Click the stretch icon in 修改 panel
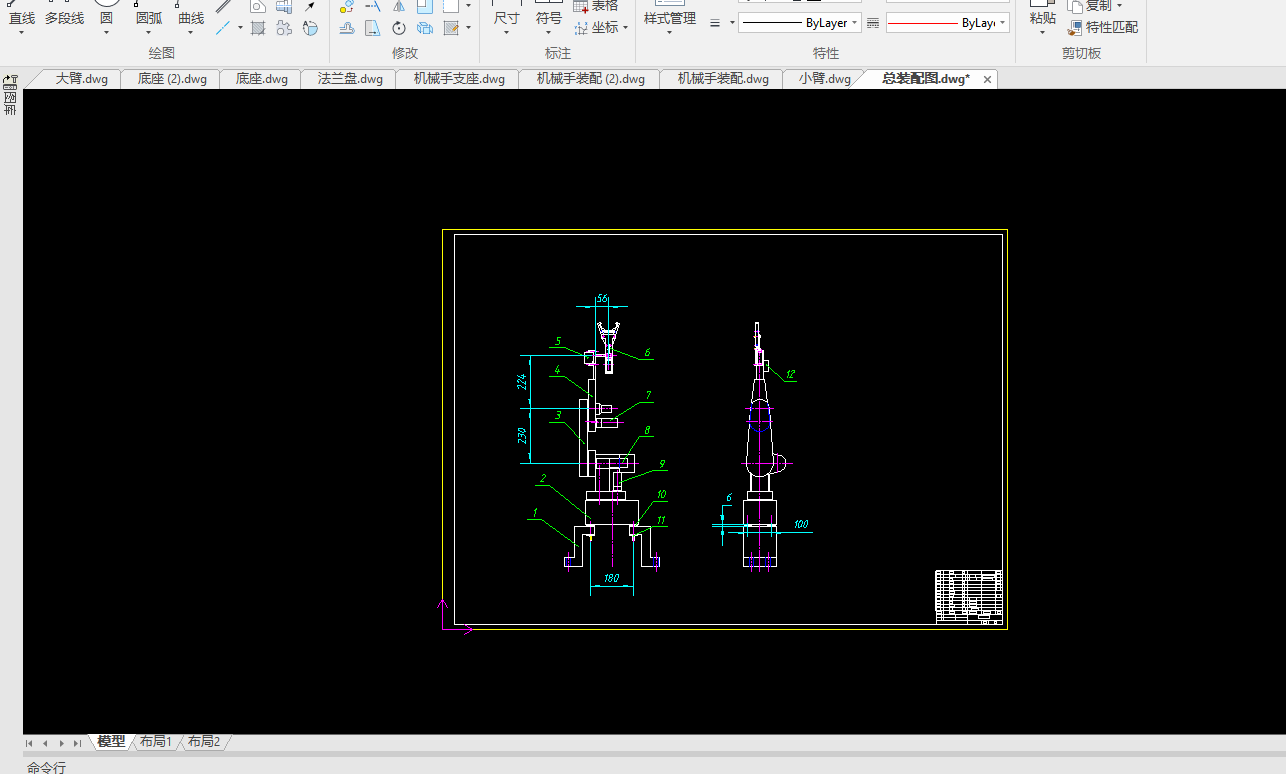The height and width of the screenshot is (774, 1286). (x=372, y=28)
